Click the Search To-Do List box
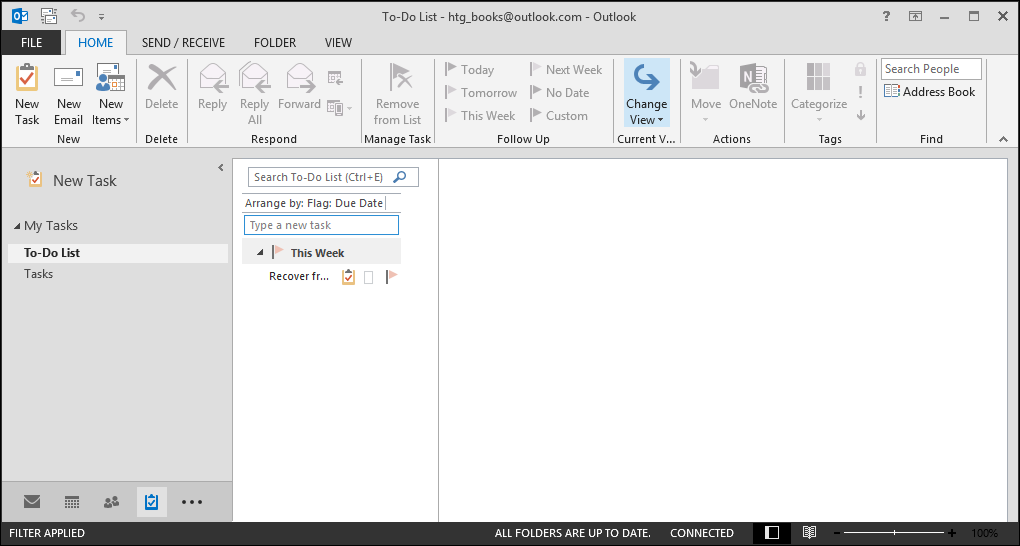This screenshot has height=546, width=1020. coord(319,177)
